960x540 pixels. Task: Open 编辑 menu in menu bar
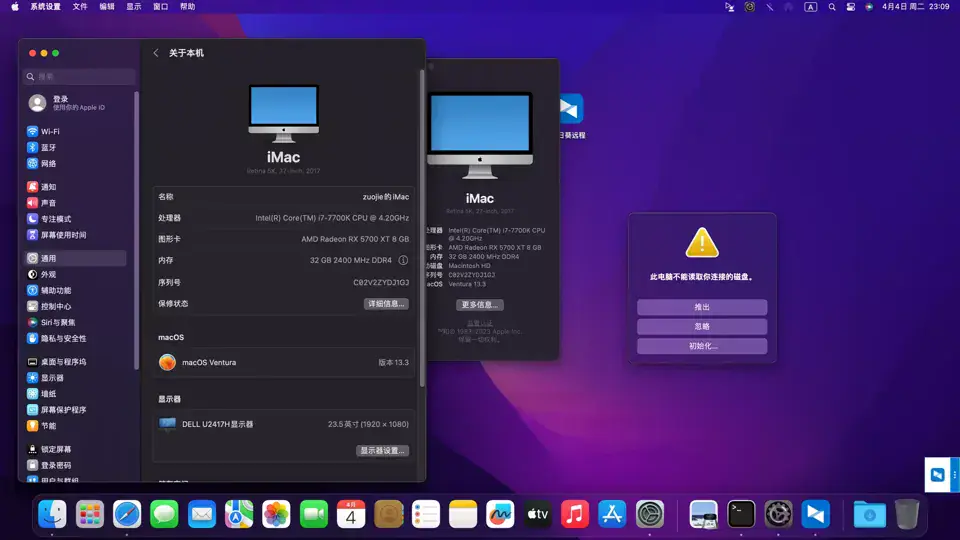pos(107,7)
